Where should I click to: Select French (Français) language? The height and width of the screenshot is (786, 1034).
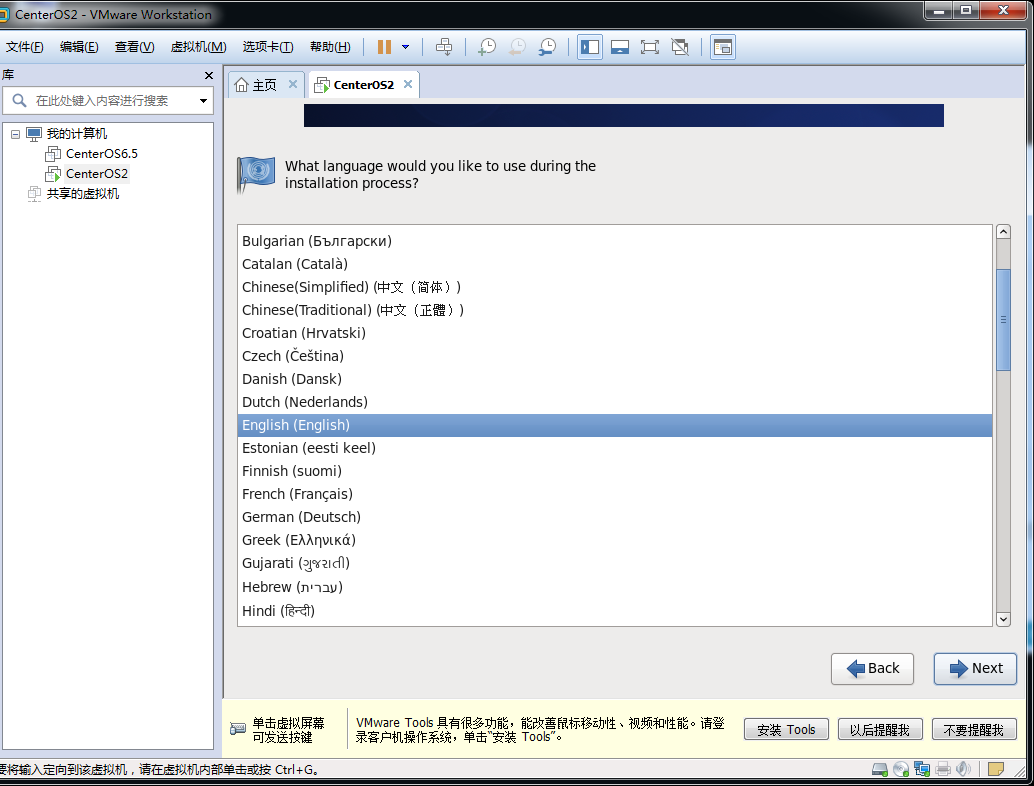[615, 495]
